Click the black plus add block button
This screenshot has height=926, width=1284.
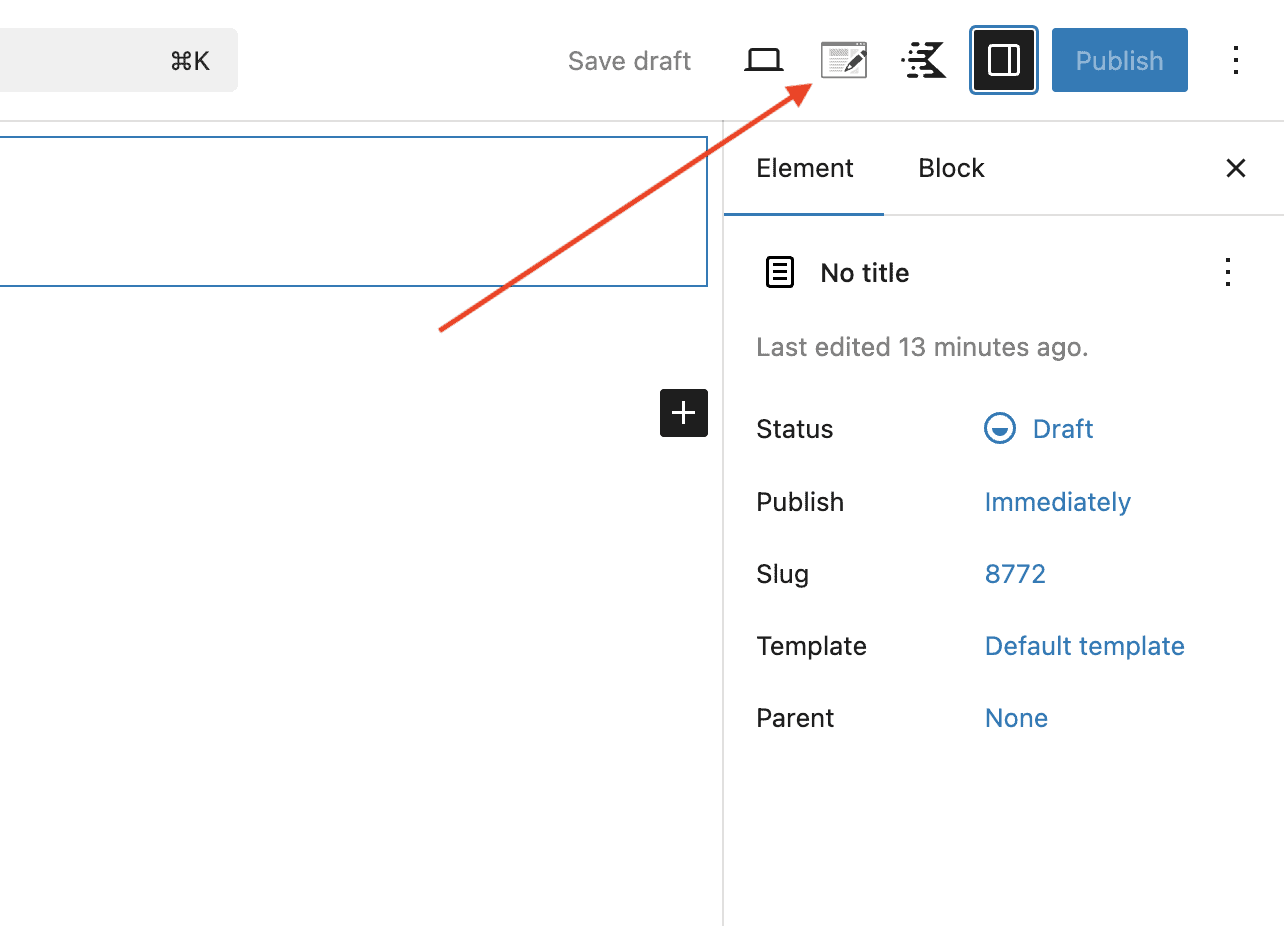pyautogui.click(x=683, y=413)
